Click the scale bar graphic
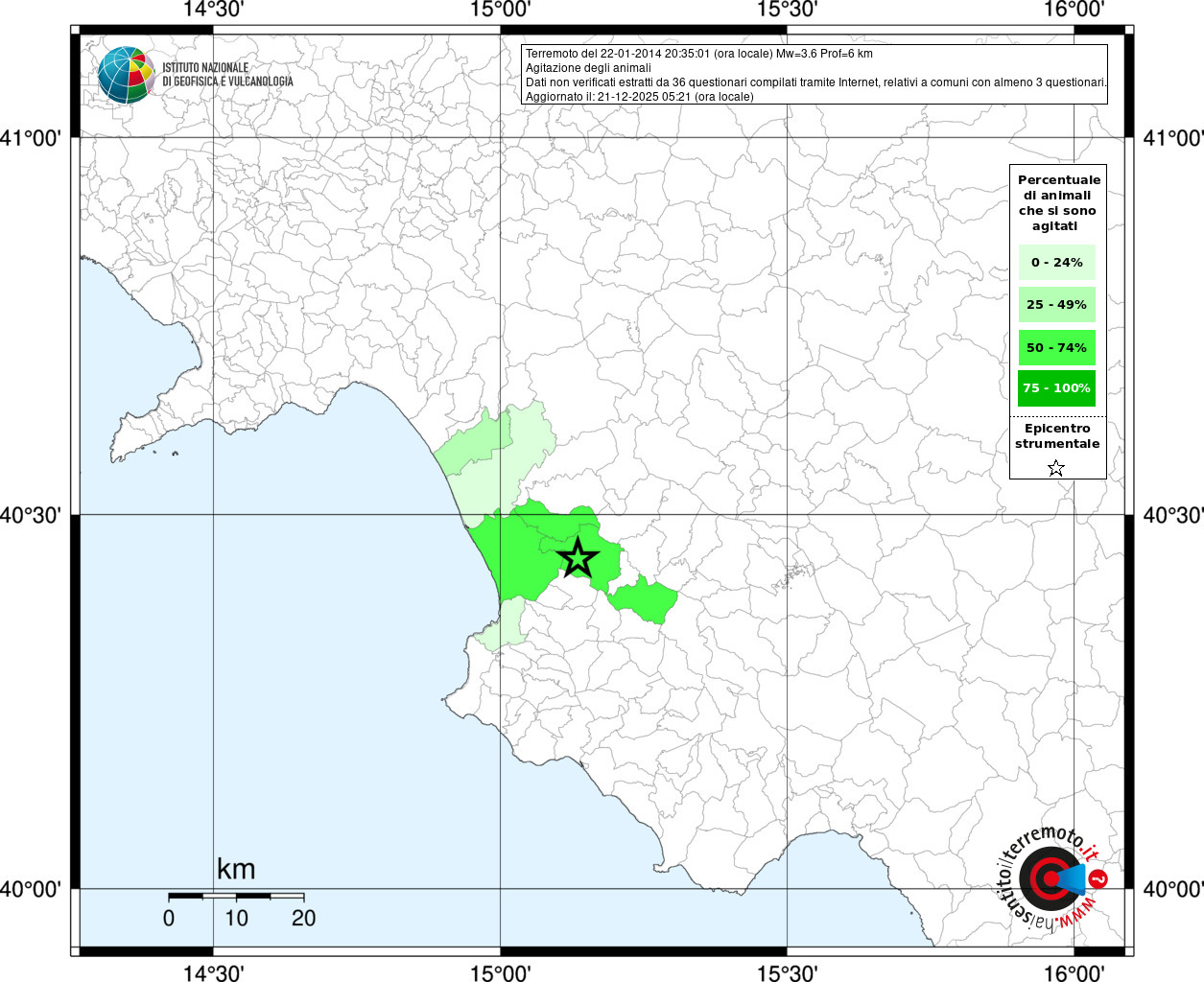Screen dimensions: 1204x982 (x=236, y=896)
